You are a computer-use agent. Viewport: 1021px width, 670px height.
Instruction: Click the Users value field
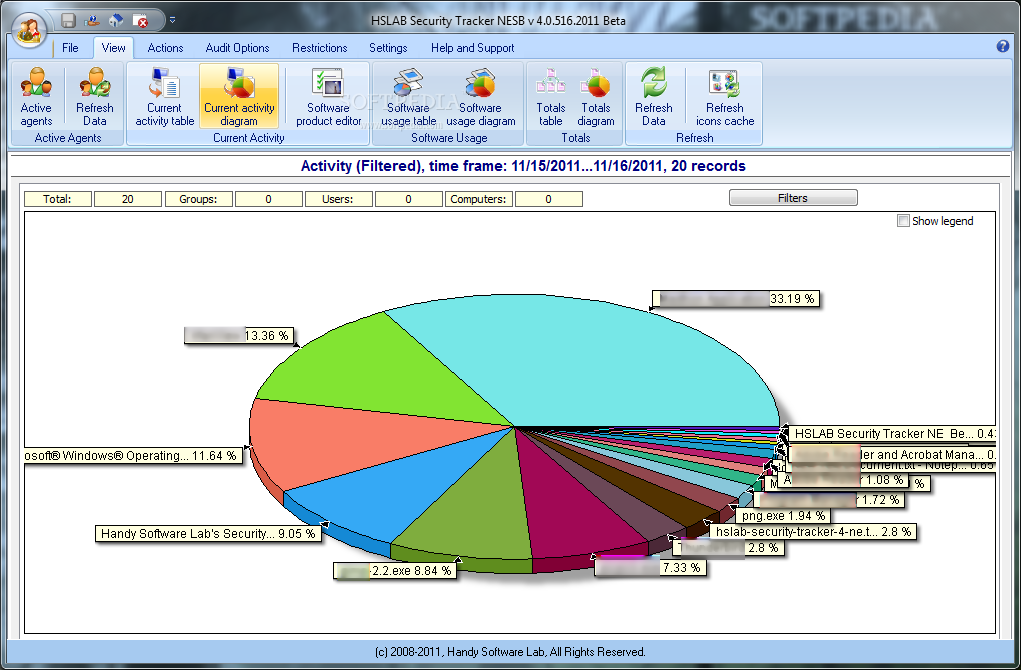click(408, 199)
